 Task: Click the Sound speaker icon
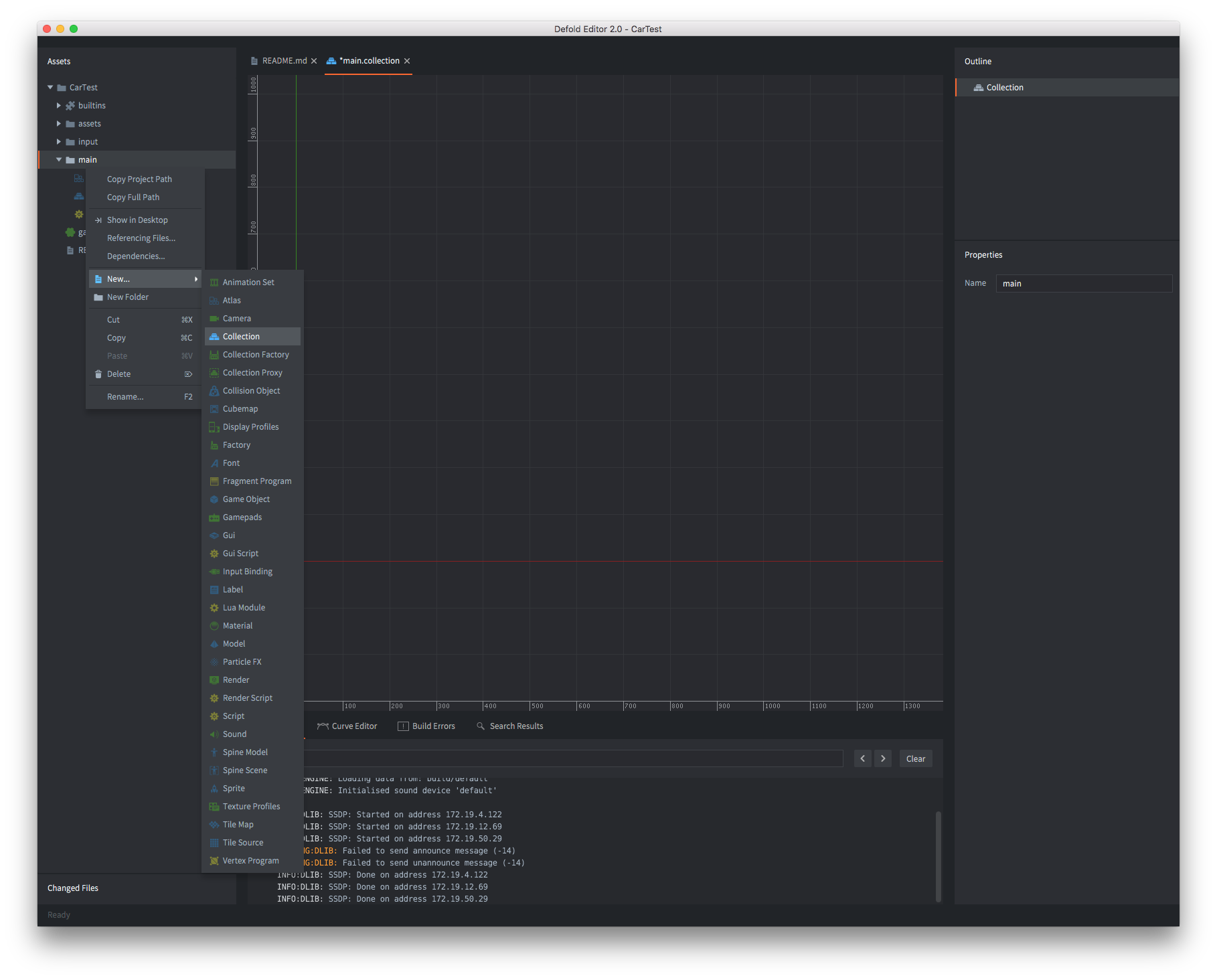coord(214,734)
